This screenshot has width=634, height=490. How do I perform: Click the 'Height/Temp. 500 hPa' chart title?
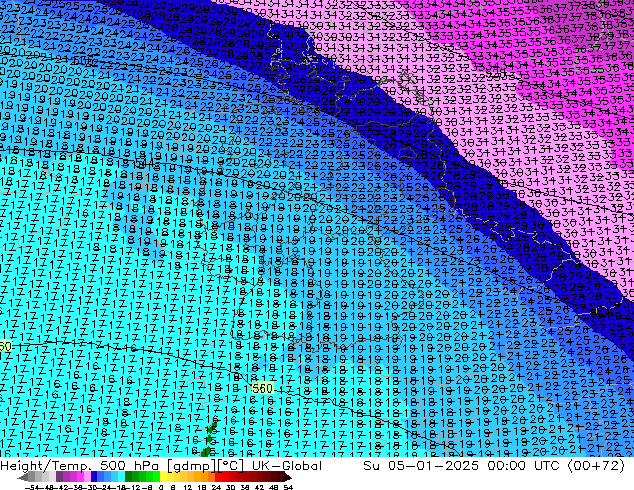[79, 466]
